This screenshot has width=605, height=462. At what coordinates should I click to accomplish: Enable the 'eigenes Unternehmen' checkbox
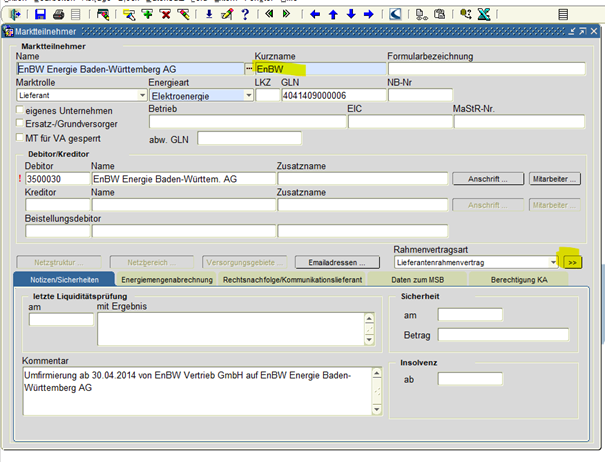click(x=19, y=107)
